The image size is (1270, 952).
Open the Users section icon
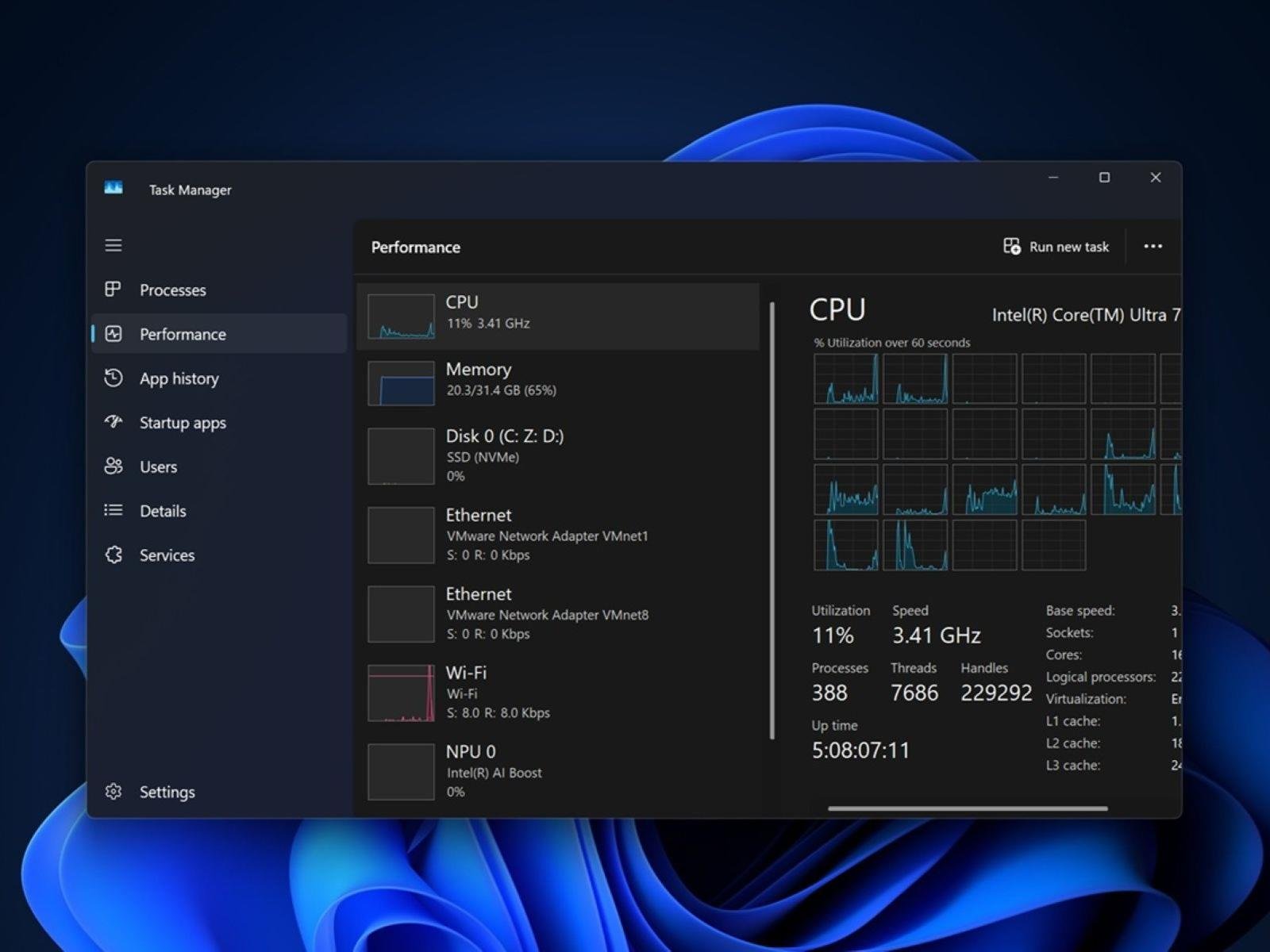[x=114, y=466]
